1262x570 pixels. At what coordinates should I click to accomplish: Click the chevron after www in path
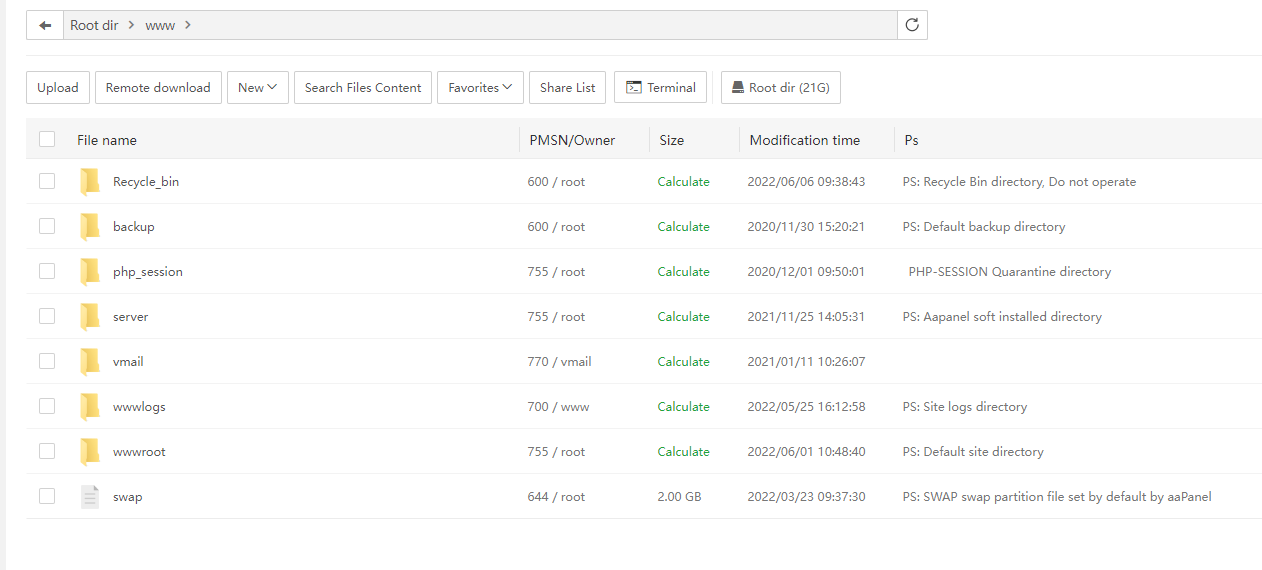click(x=188, y=25)
